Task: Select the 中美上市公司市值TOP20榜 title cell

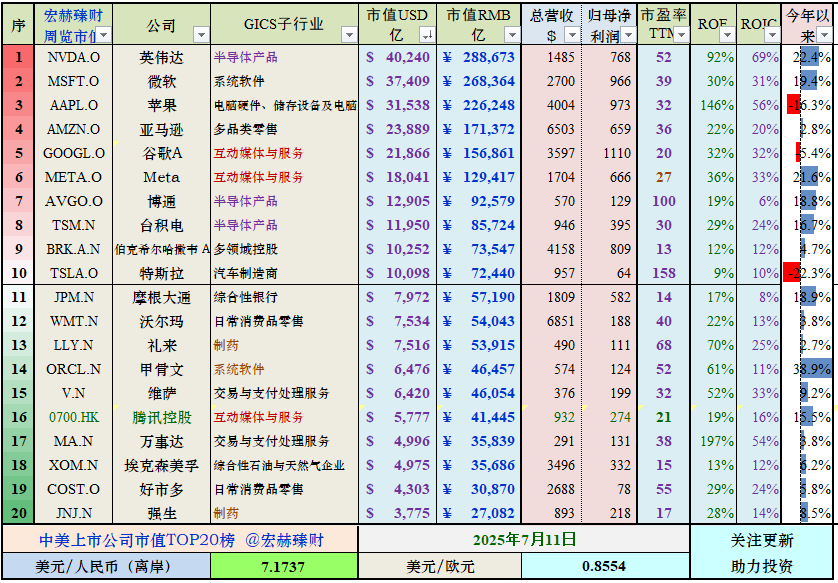Action: [x=180, y=540]
